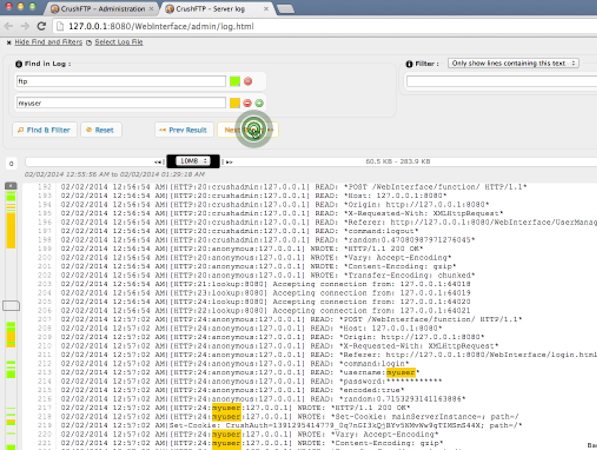Click log line 203 Accepting connection from 127.0.0.1:64018
The width and height of the screenshot is (597, 450).
point(265,284)
